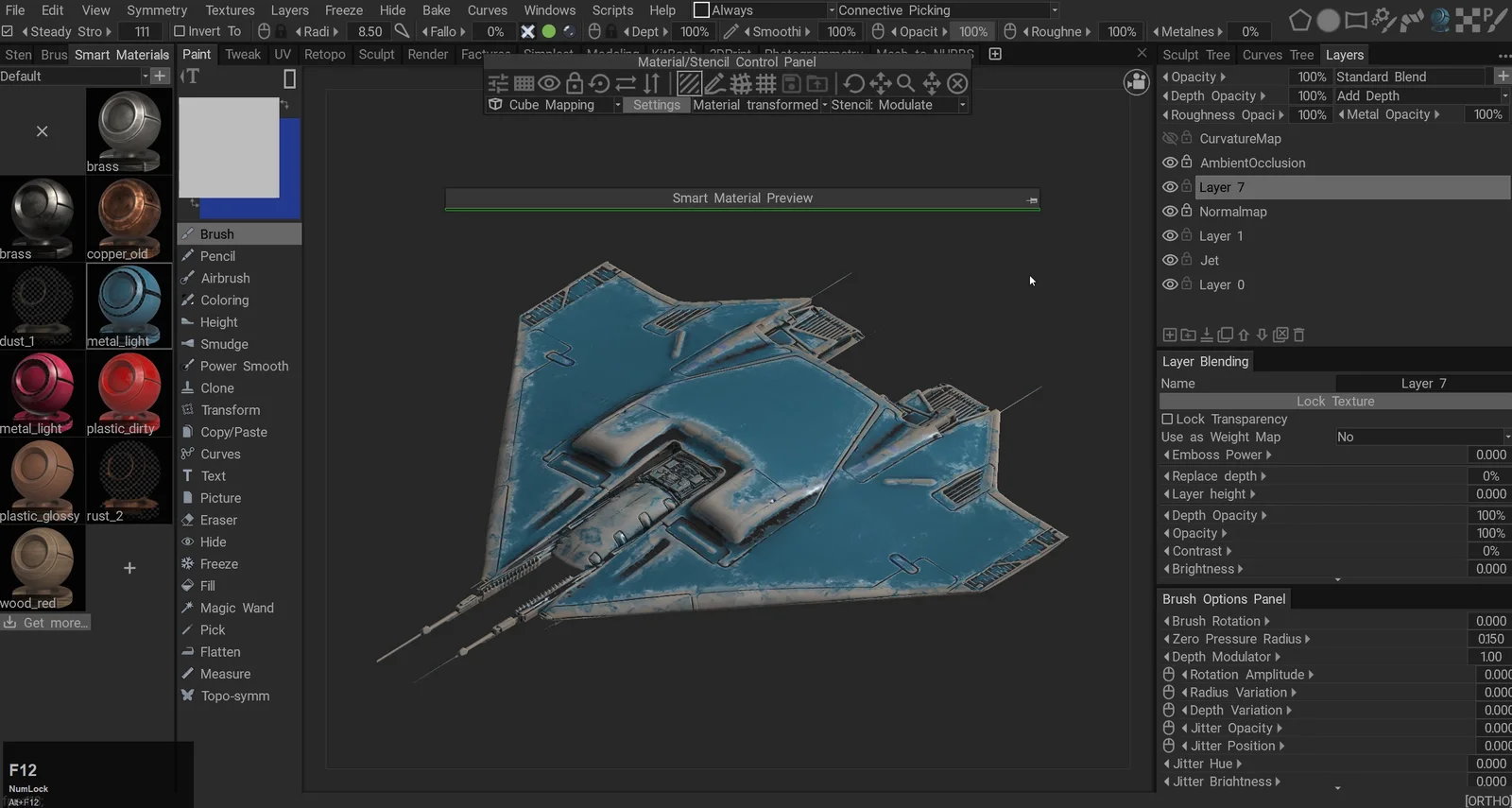
Task: Click the gray foreground color swatch
Action: pyautogui.click(x=229, y=147)
